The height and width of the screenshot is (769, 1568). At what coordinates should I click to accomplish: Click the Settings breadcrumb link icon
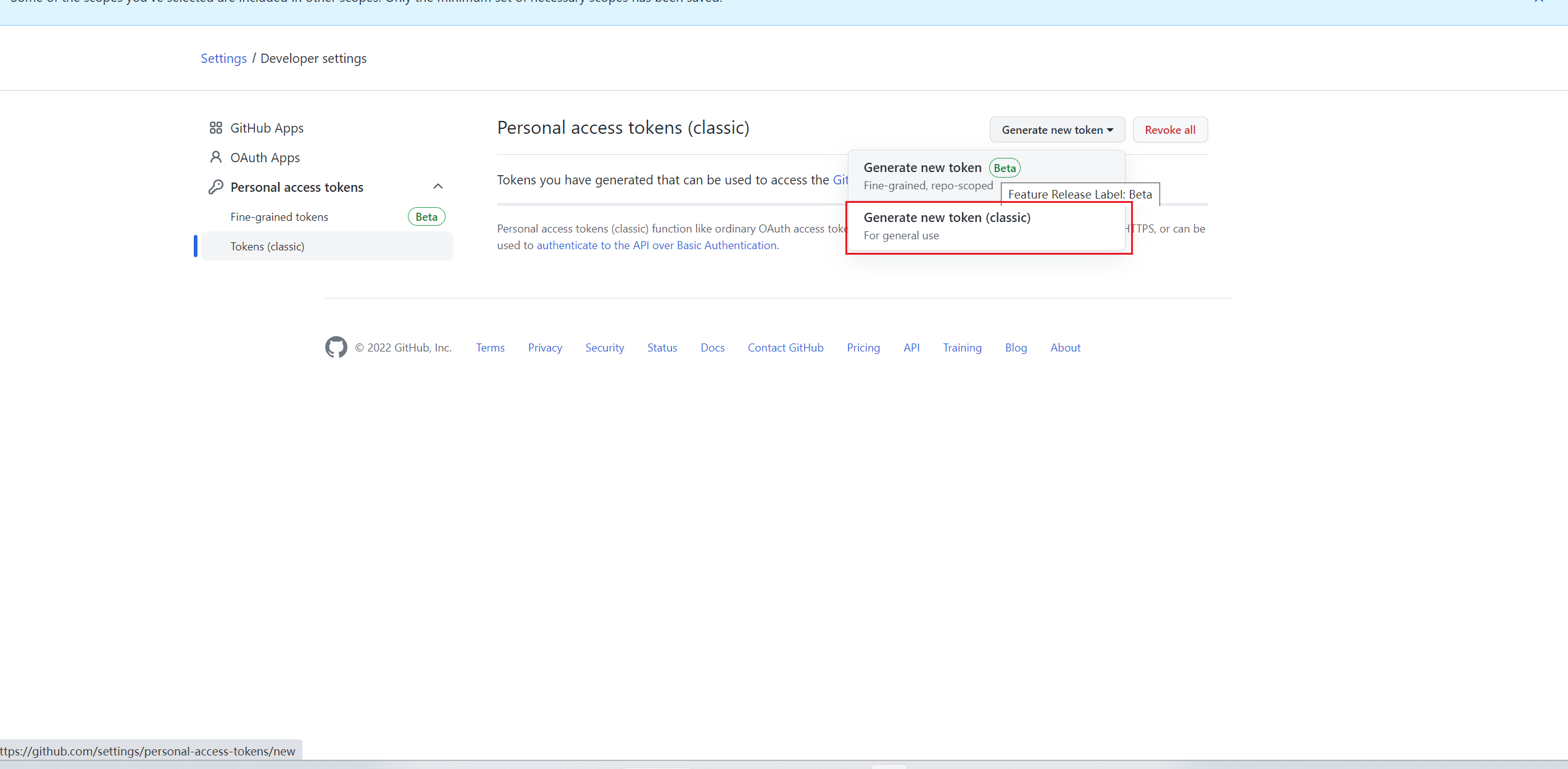pyautogui.click(x=223, y=58)
